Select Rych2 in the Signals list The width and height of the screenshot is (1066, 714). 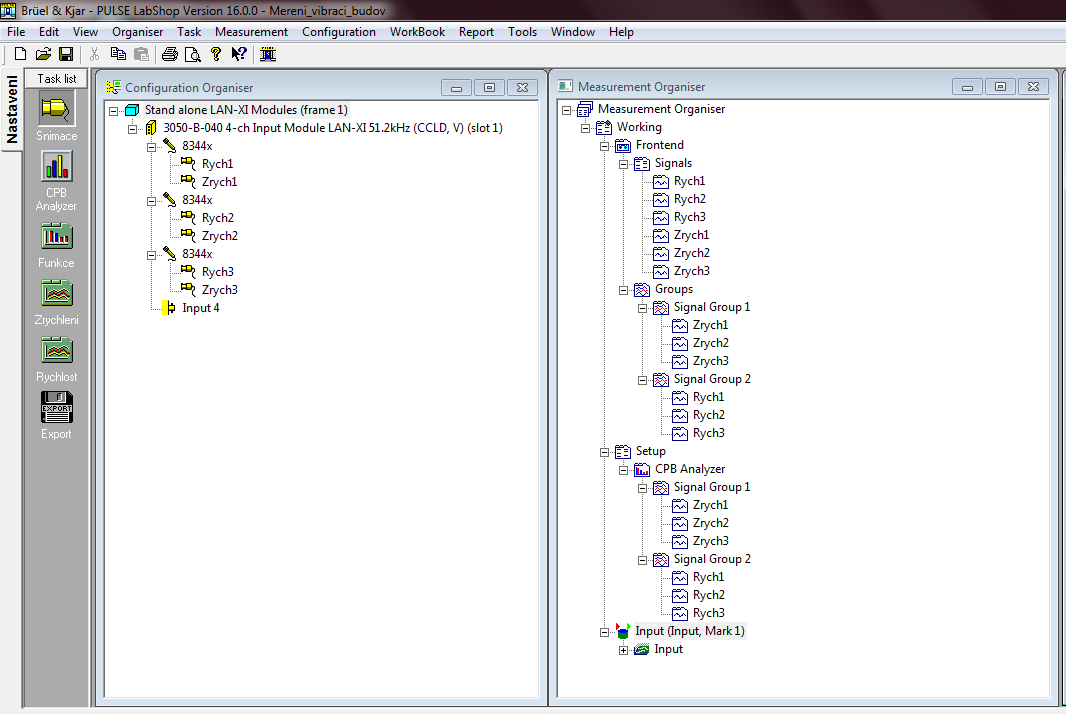click(689, 199)
